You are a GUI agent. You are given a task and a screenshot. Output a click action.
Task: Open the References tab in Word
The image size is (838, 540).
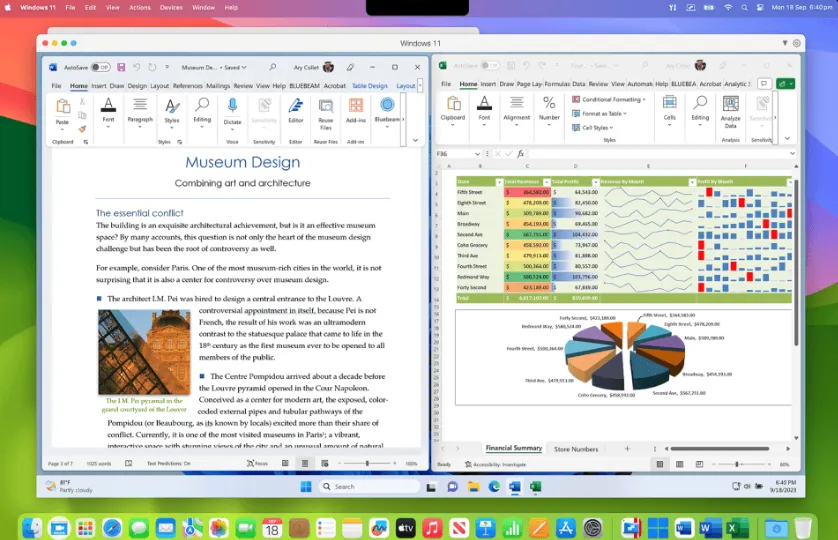(188, 86)
